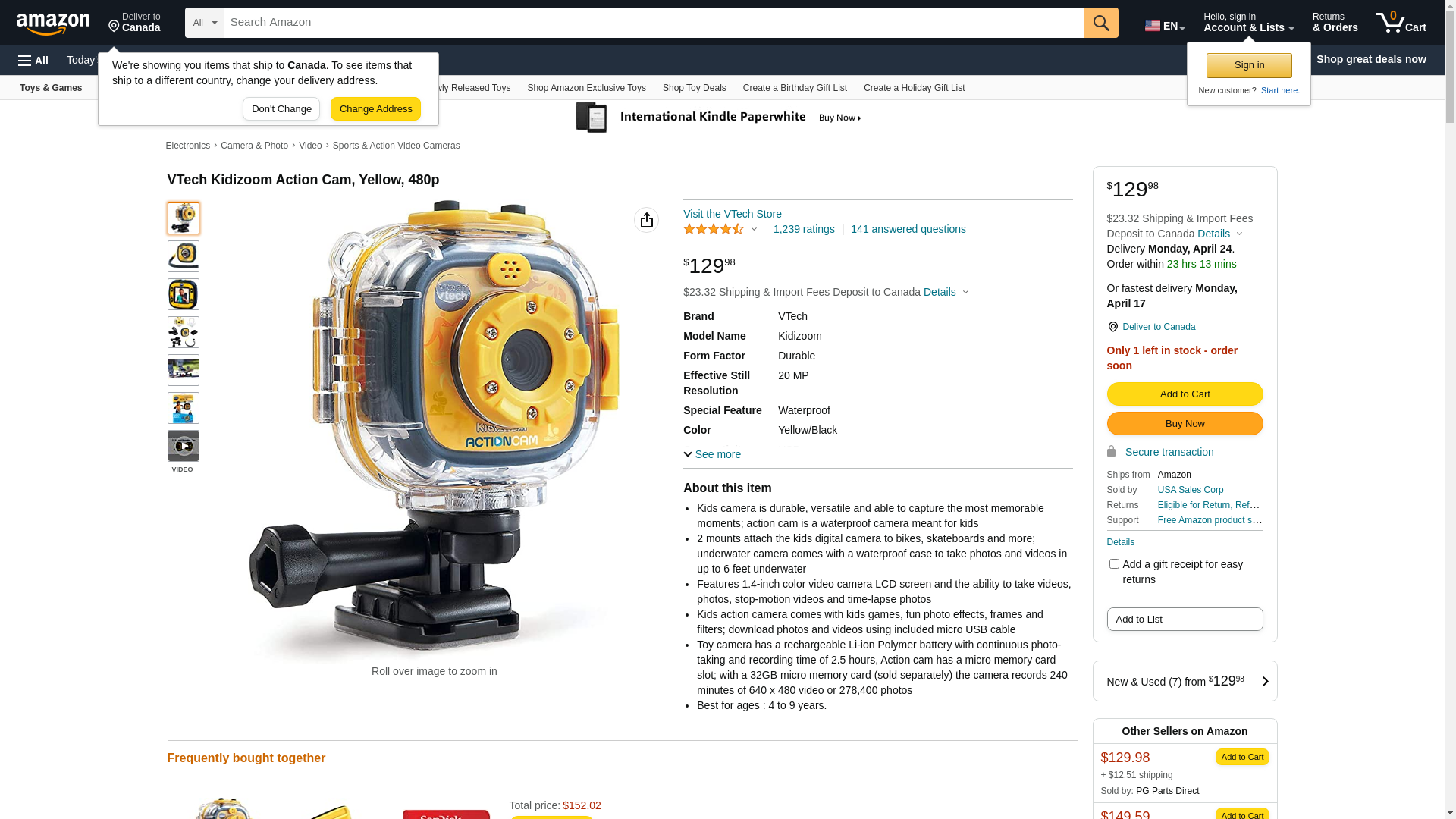Check the gift receipt checkbox

pos(1114,564)
